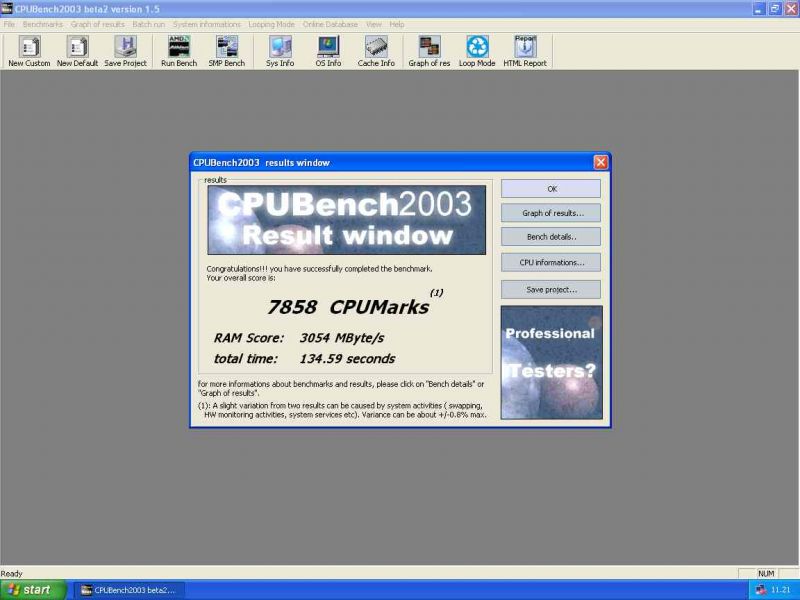Image resolution: width=800 pixels, height=600 pixels.
Task: Click the CPUBench2003 app icon in title bar
Action: (6, 8)
